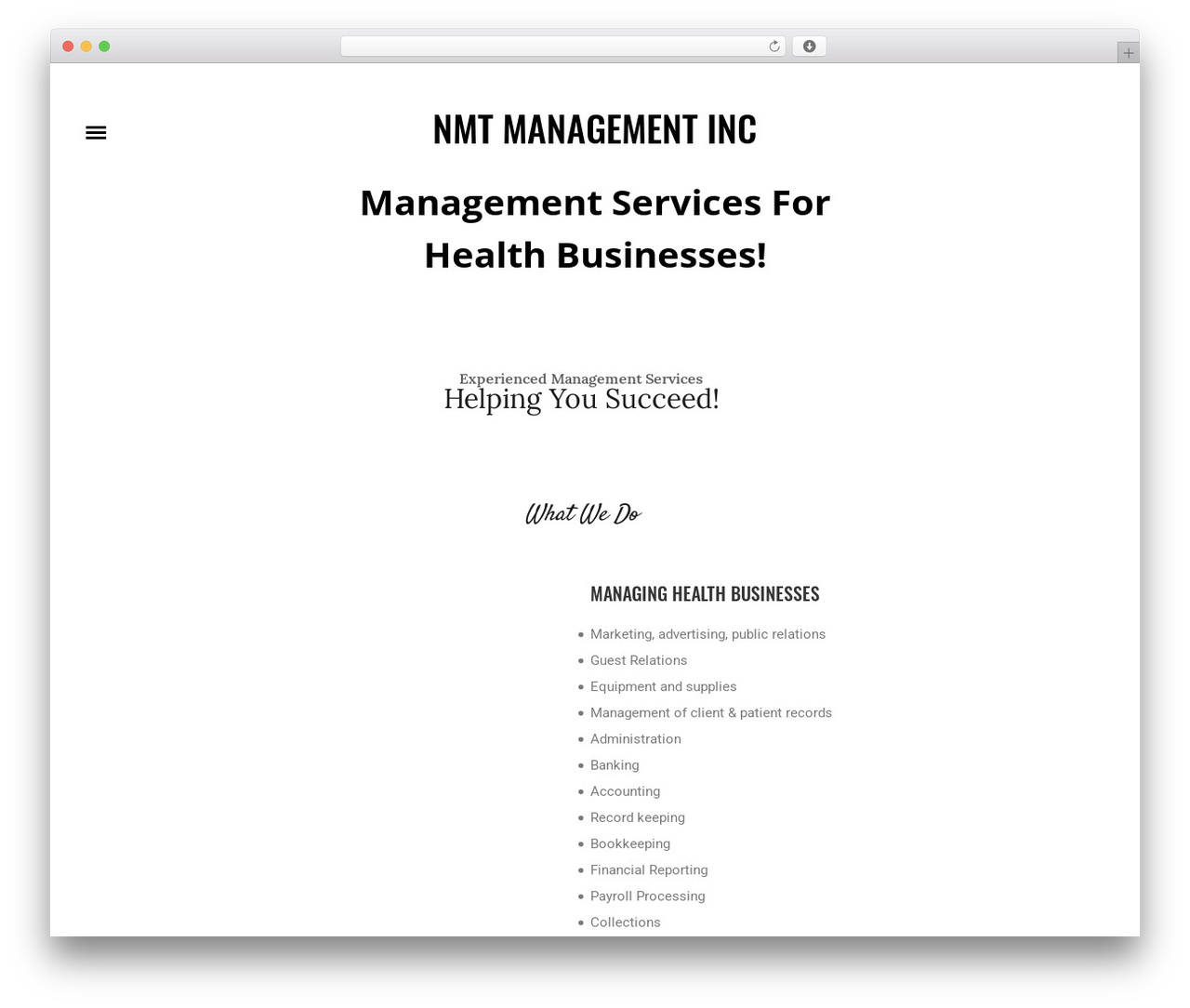Select the 'Financial Reporting' list item
1190x1008 pixels.
tap(649, 869)
